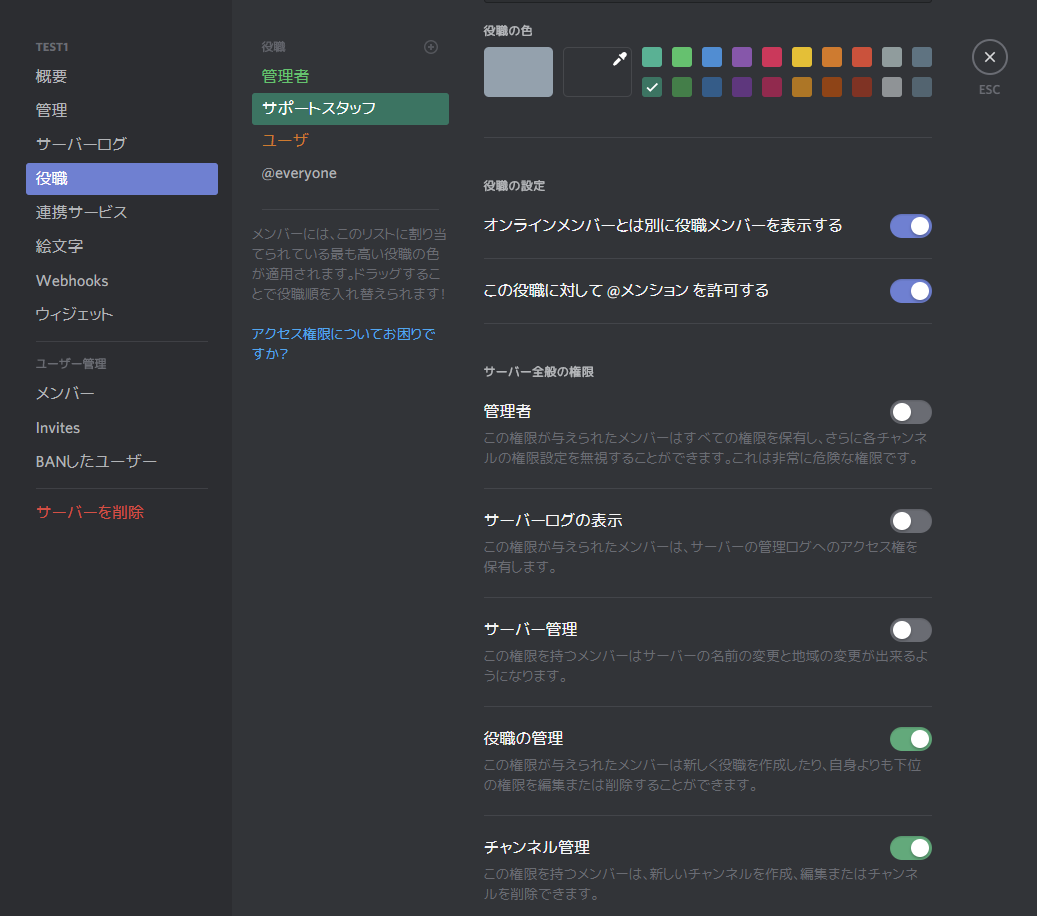This screenshot has width=1037, height=916.
Task: Open BANしたユーザー page
Action: point(122,462)
